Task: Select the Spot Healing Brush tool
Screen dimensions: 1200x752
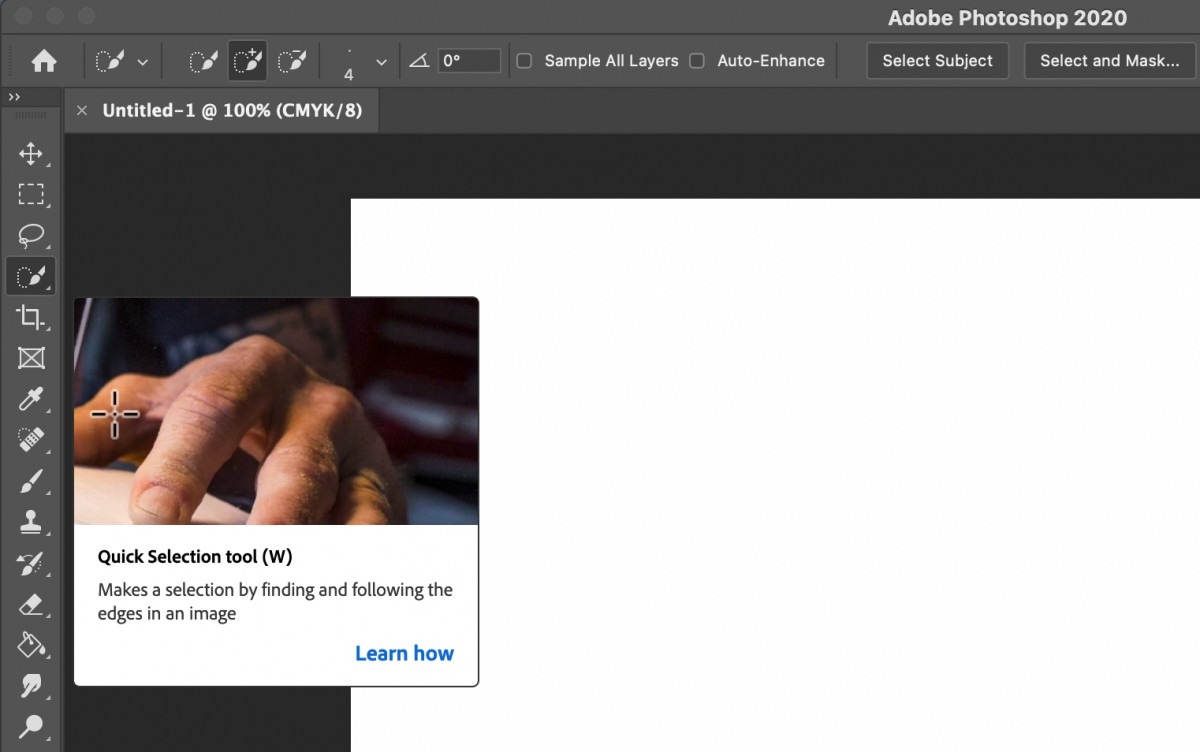Action: [30, 441]
